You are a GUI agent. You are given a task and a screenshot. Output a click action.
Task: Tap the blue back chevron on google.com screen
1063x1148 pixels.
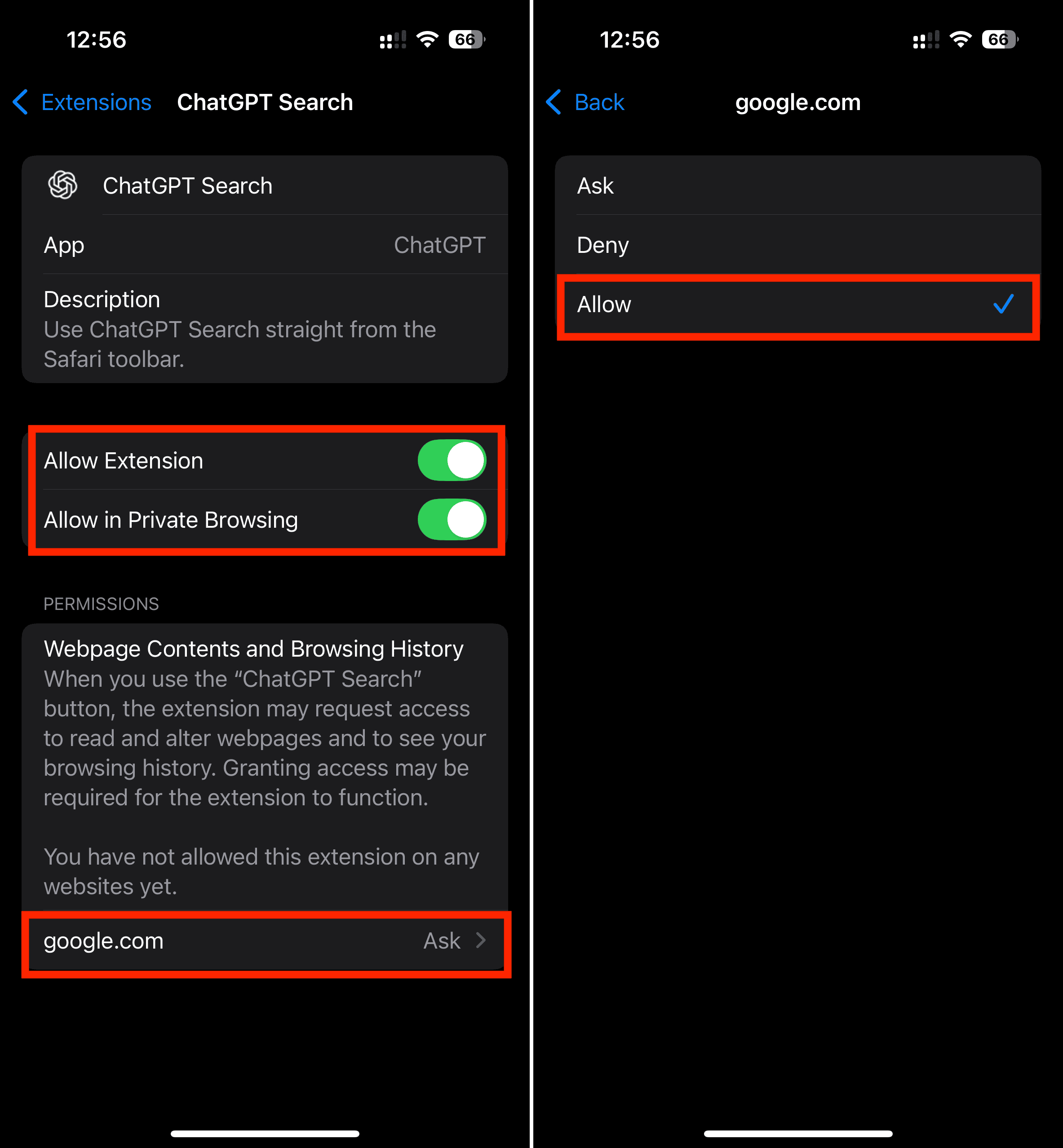554,102
